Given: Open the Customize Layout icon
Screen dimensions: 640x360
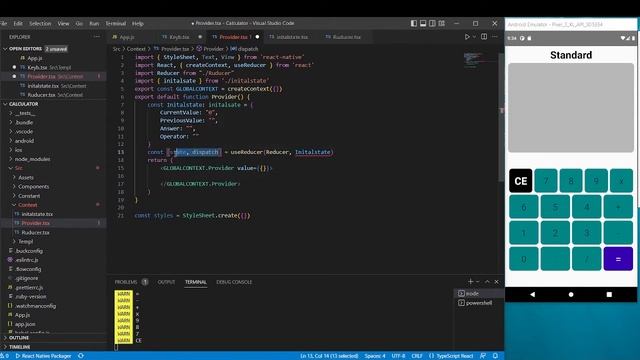Looking at the screenshot, I should (x=442, y=24).
